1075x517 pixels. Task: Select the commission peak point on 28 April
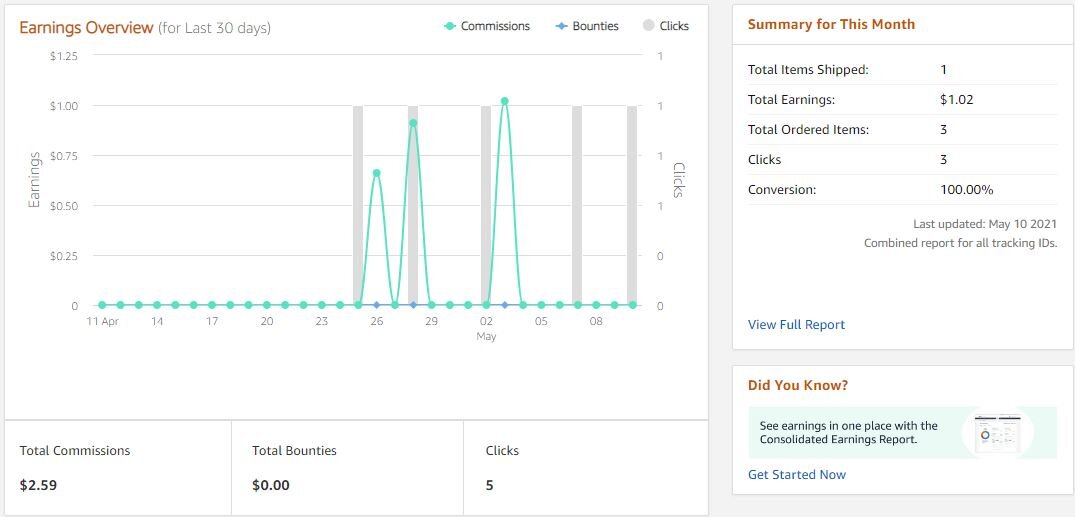point(413,123)
